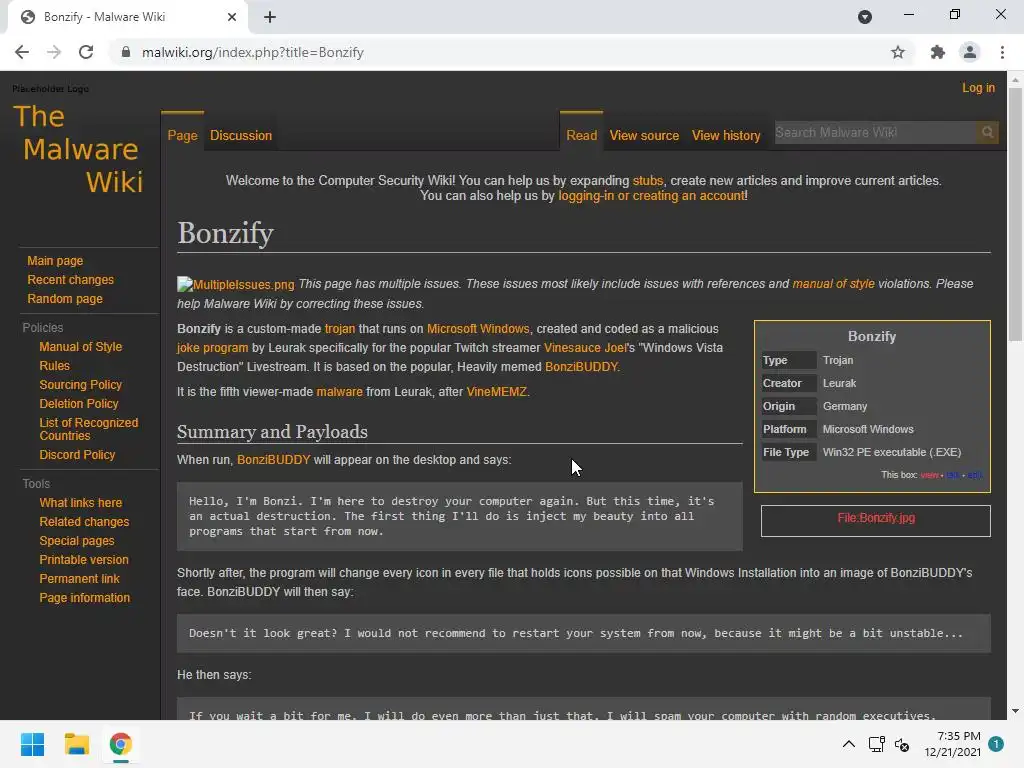Click the scrollbar down arrow
Image resolution: width=1024 pixels, height=768 pixels.
click(1015, 711)
